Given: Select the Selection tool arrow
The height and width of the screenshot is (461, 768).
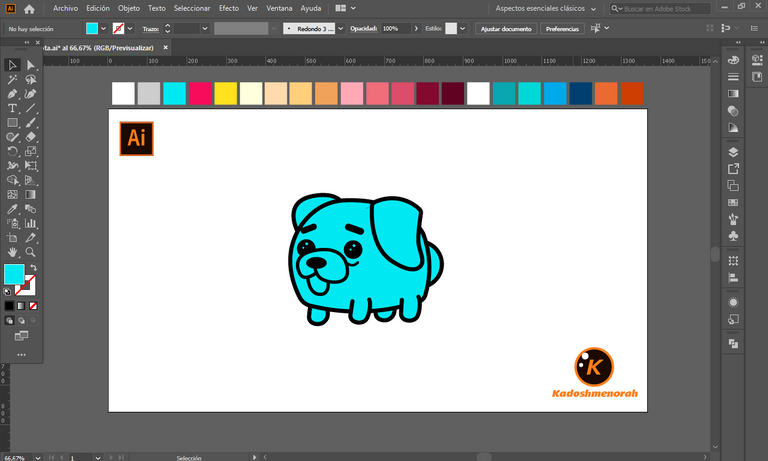Looking at the screenshot, I should pos(12,65).
